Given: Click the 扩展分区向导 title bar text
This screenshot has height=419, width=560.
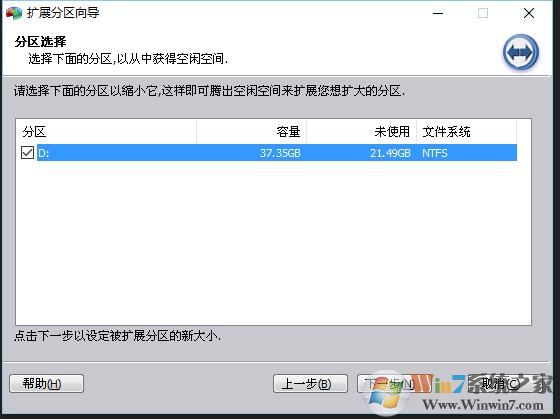Looking at the screenshot, I should [x=63, y=13].
